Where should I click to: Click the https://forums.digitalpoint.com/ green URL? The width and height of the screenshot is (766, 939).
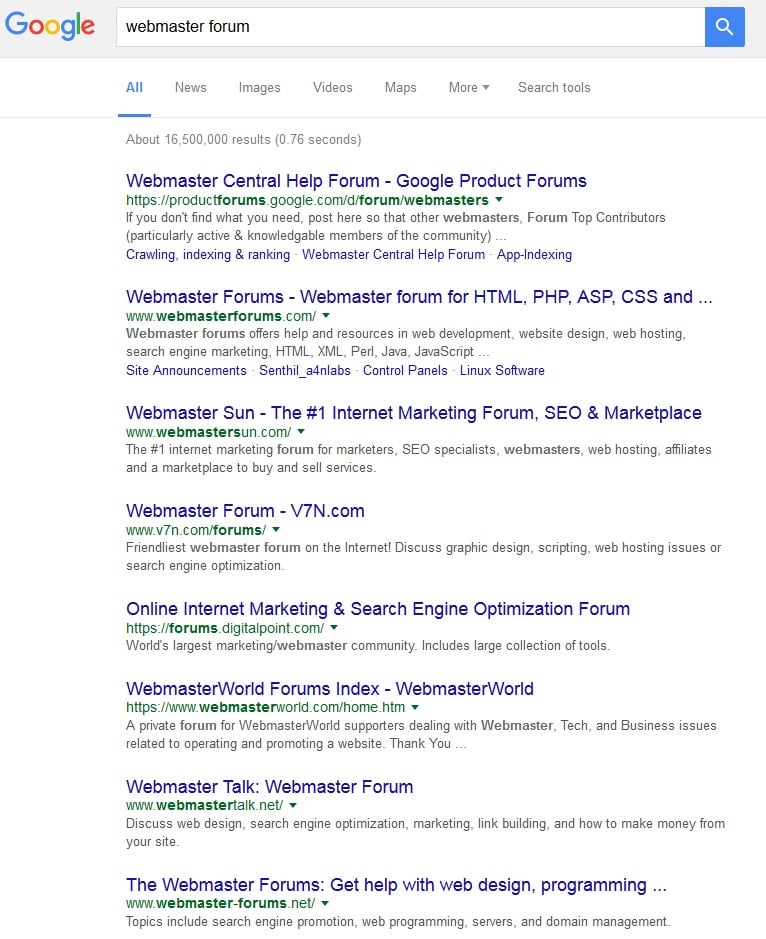point(225,628)
